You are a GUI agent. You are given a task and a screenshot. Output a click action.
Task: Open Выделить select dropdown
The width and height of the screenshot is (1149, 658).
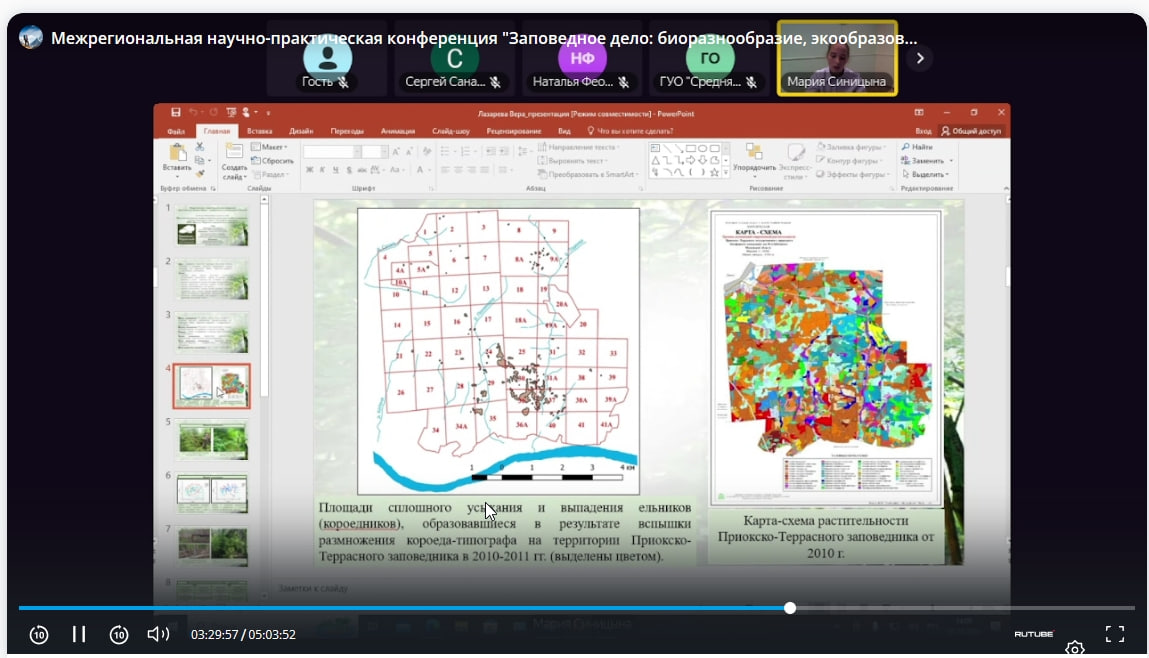[926, 174]
